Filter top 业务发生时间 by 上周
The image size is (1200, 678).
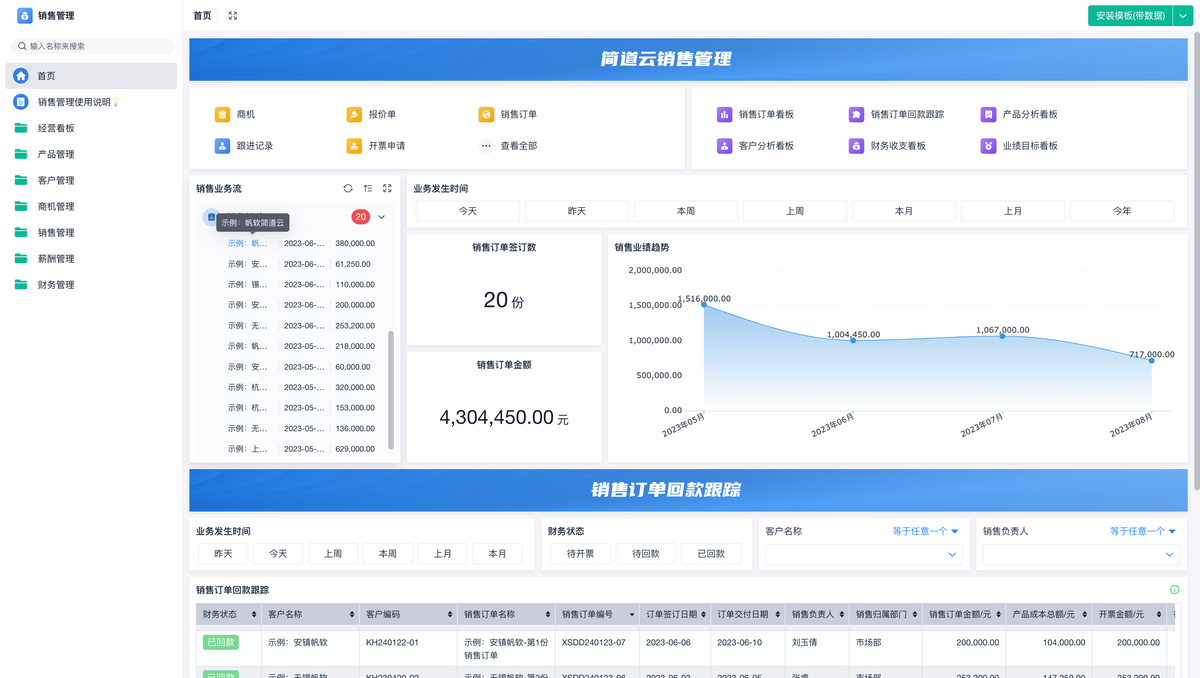point(795,211)
